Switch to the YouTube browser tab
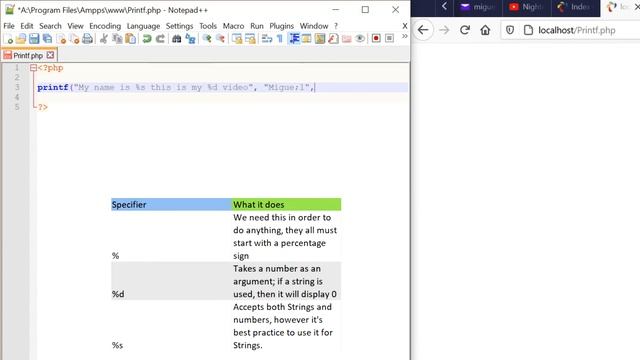Image resolution: width=640 pixels, height=360 pixels. [527, 7]
